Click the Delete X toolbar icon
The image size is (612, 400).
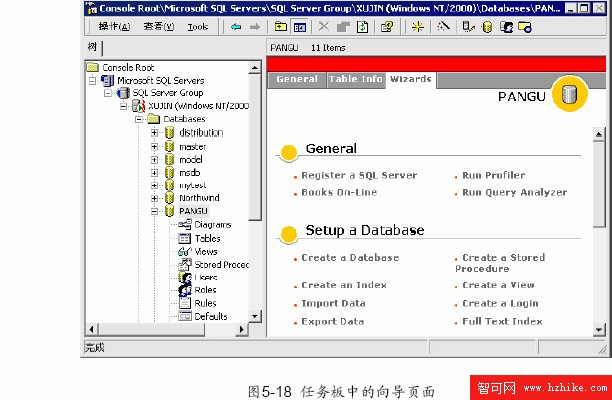323,27
